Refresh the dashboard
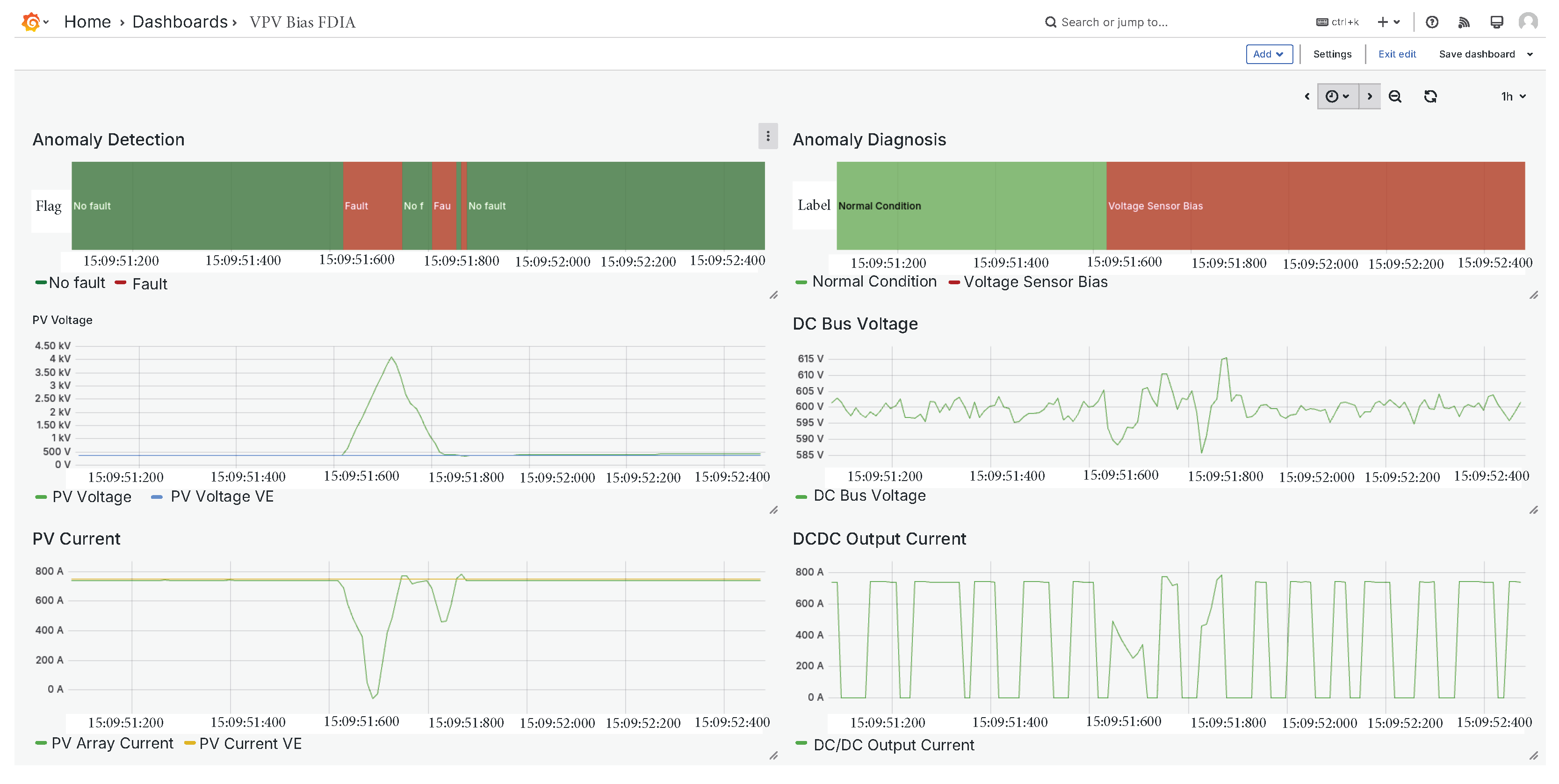 coord(1430,96)
